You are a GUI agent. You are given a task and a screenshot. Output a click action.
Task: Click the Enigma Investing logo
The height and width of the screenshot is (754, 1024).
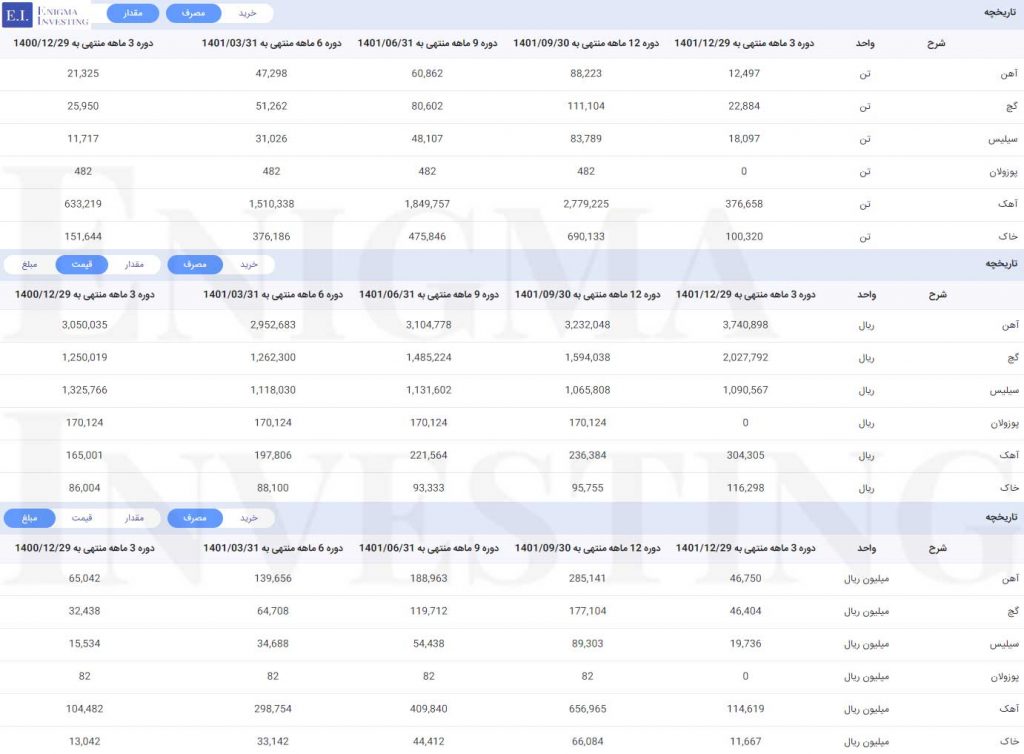(47, 14)
